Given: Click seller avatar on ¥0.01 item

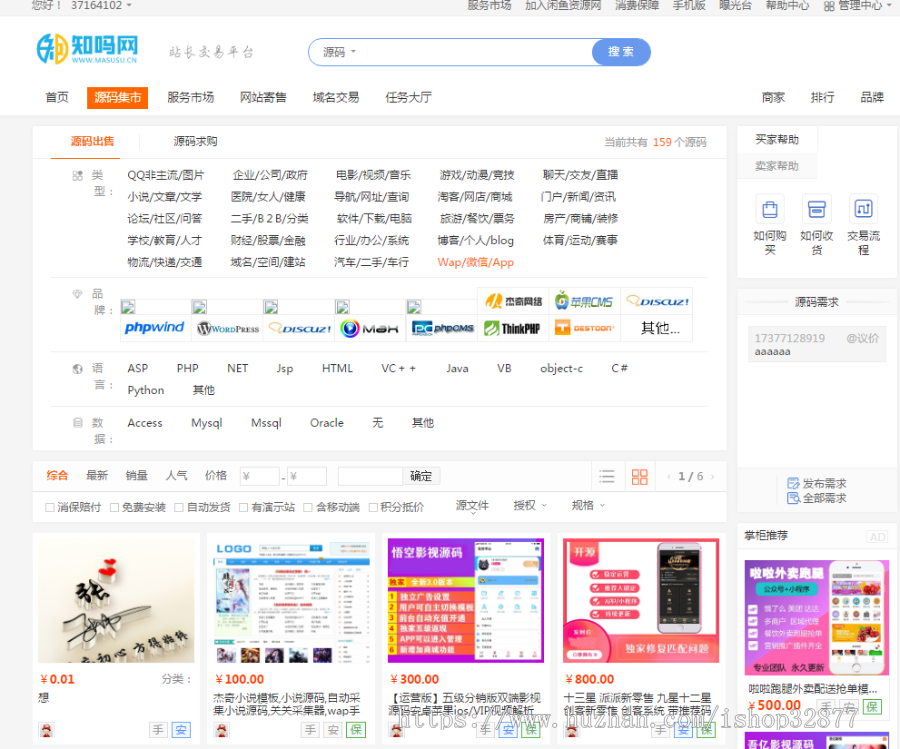Looking at the screenshot, I should pyautogui.click(x=46, y=729).
